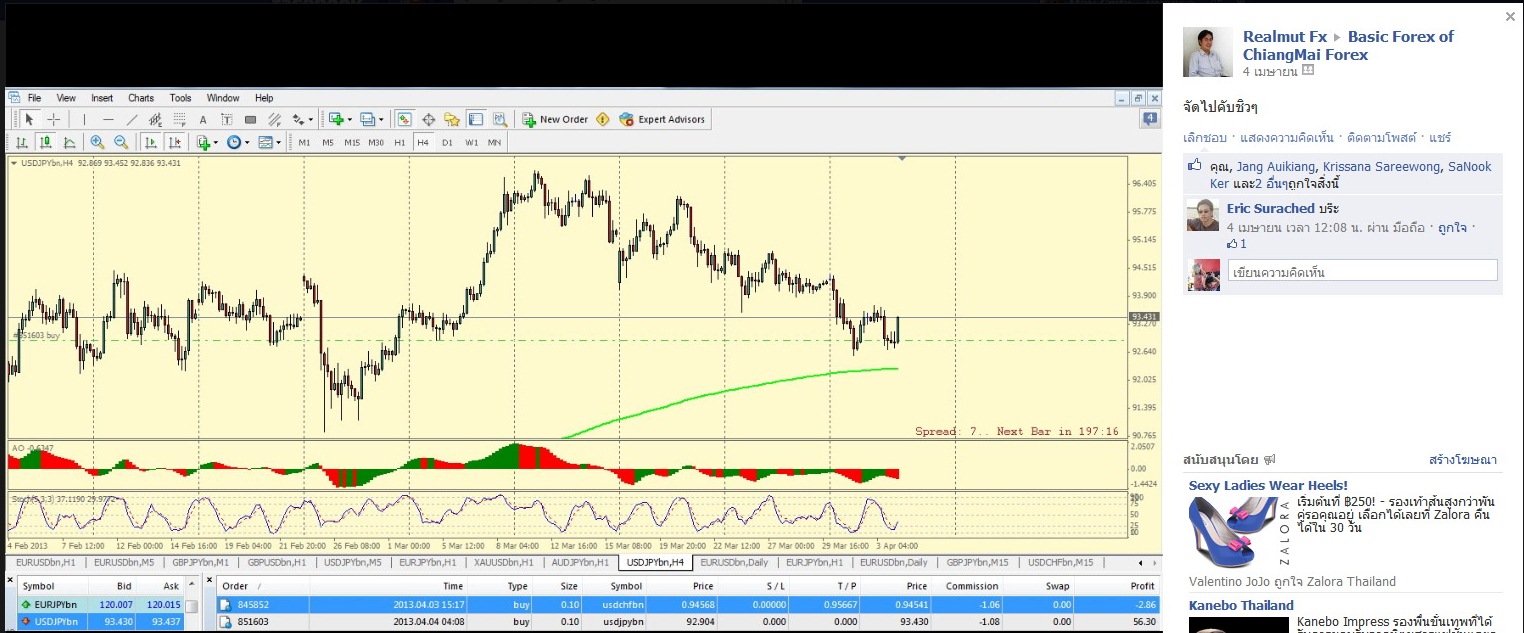
Task: Click the comment input field
Action: pos(1362,271)
